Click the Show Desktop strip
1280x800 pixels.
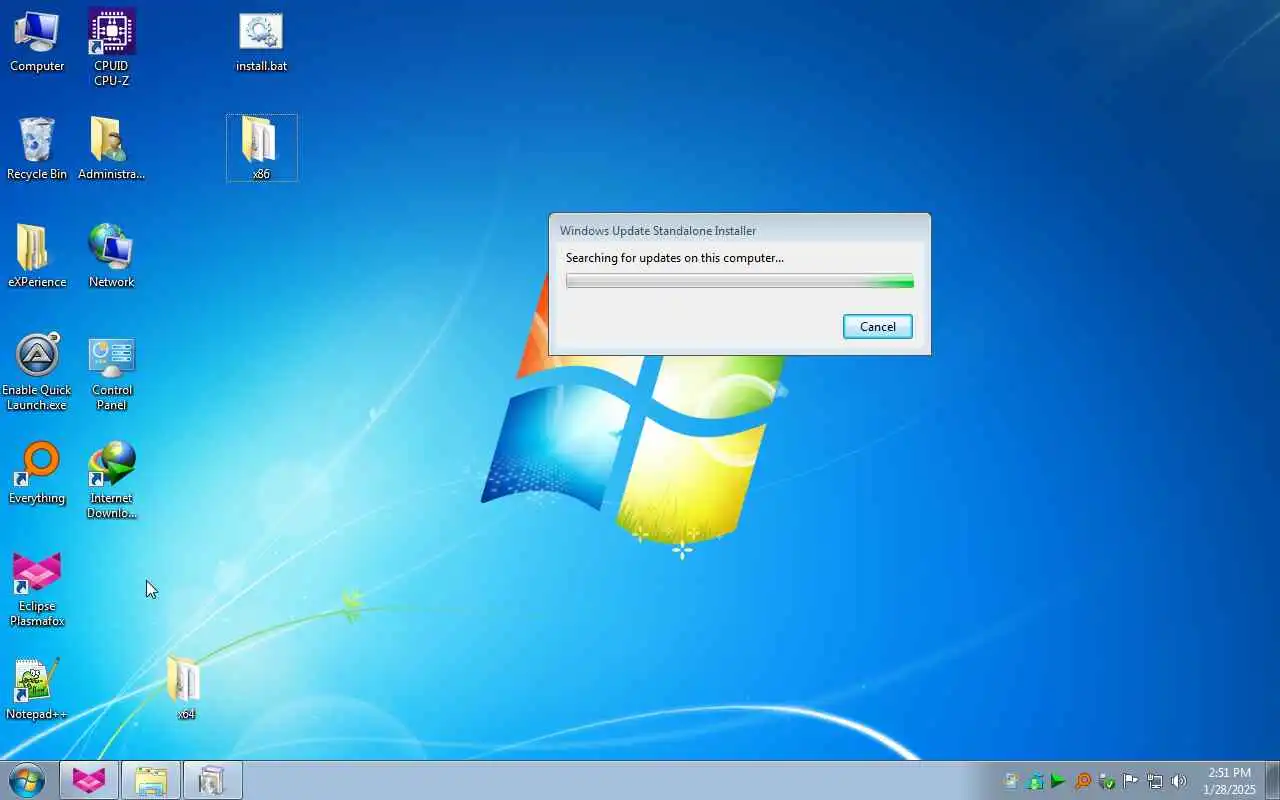[1272, 780]
